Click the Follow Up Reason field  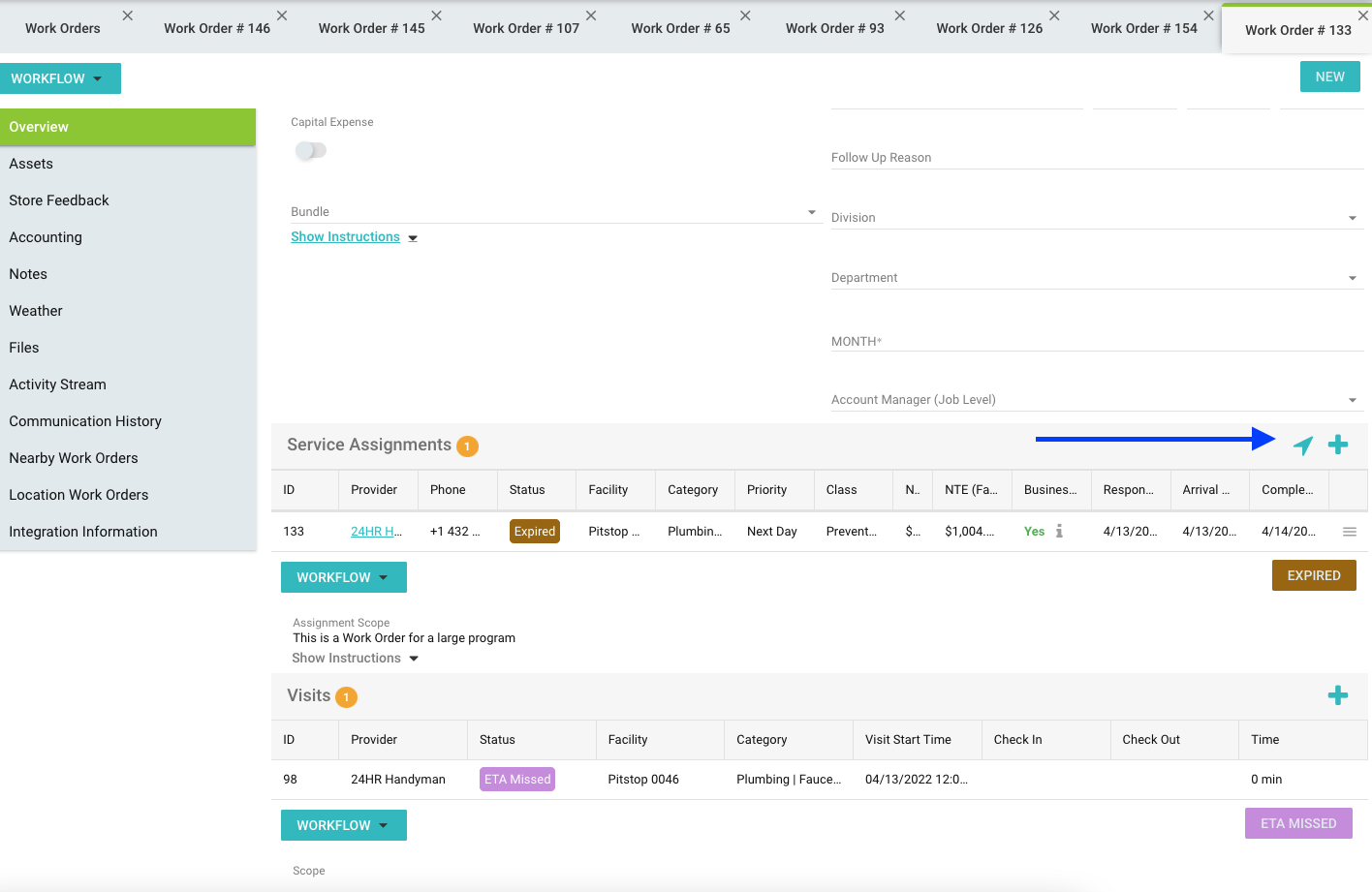[x=1097, y=158]
